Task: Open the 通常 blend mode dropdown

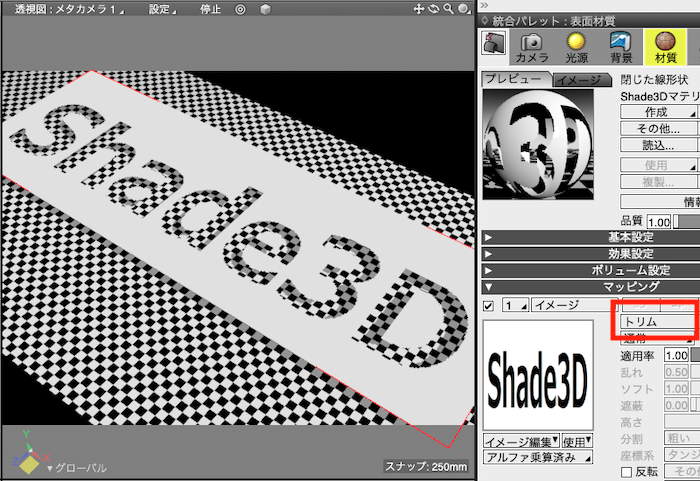Action: 658,339
